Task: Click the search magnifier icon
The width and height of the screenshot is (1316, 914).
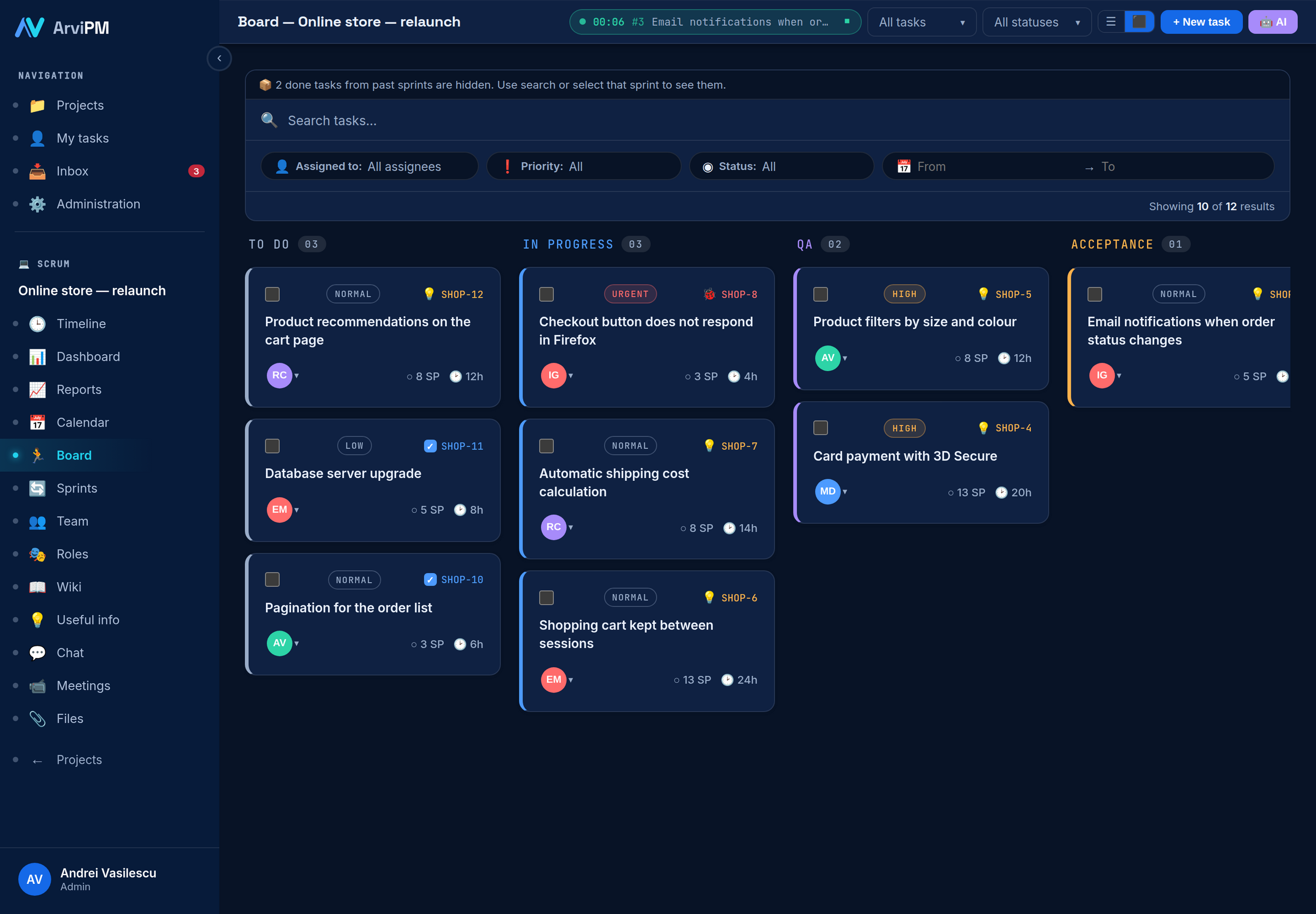Action: tap(269, 120)
